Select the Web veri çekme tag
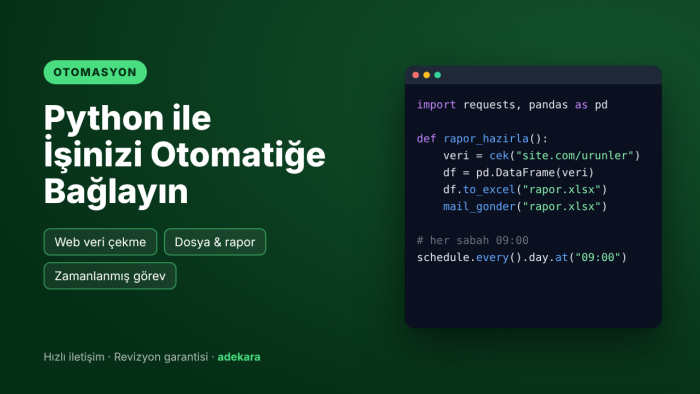The image size is (700, 394). (100, 242)
